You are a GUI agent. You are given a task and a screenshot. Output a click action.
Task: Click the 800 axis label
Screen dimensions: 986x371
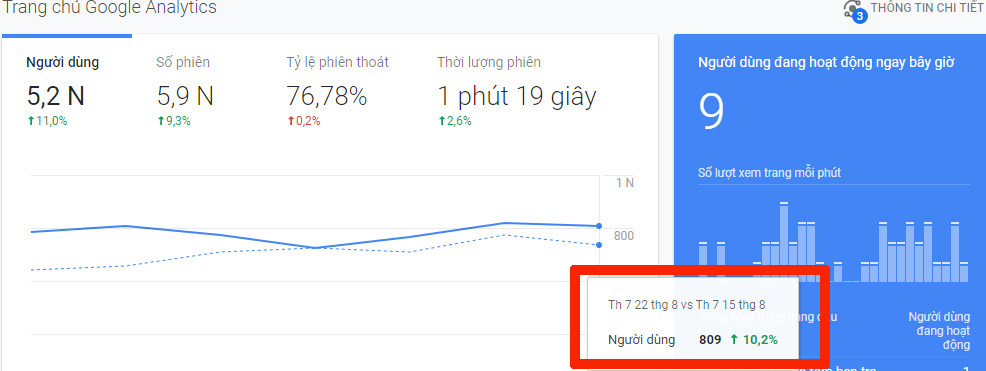tap(624, 236)
